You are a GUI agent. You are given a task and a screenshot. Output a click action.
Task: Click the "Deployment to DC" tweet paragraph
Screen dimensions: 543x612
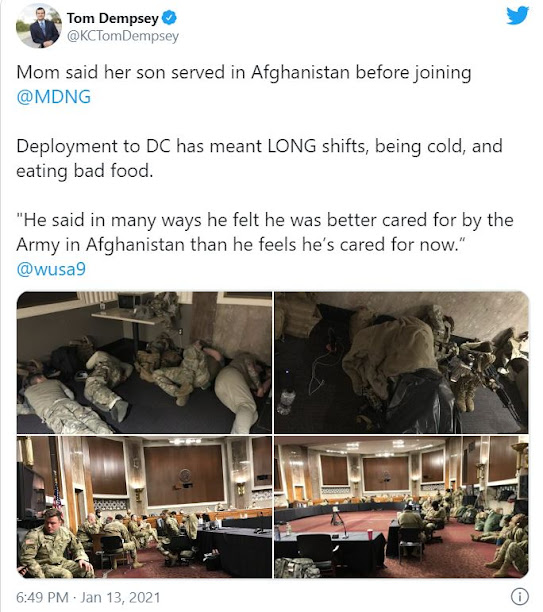259,158
